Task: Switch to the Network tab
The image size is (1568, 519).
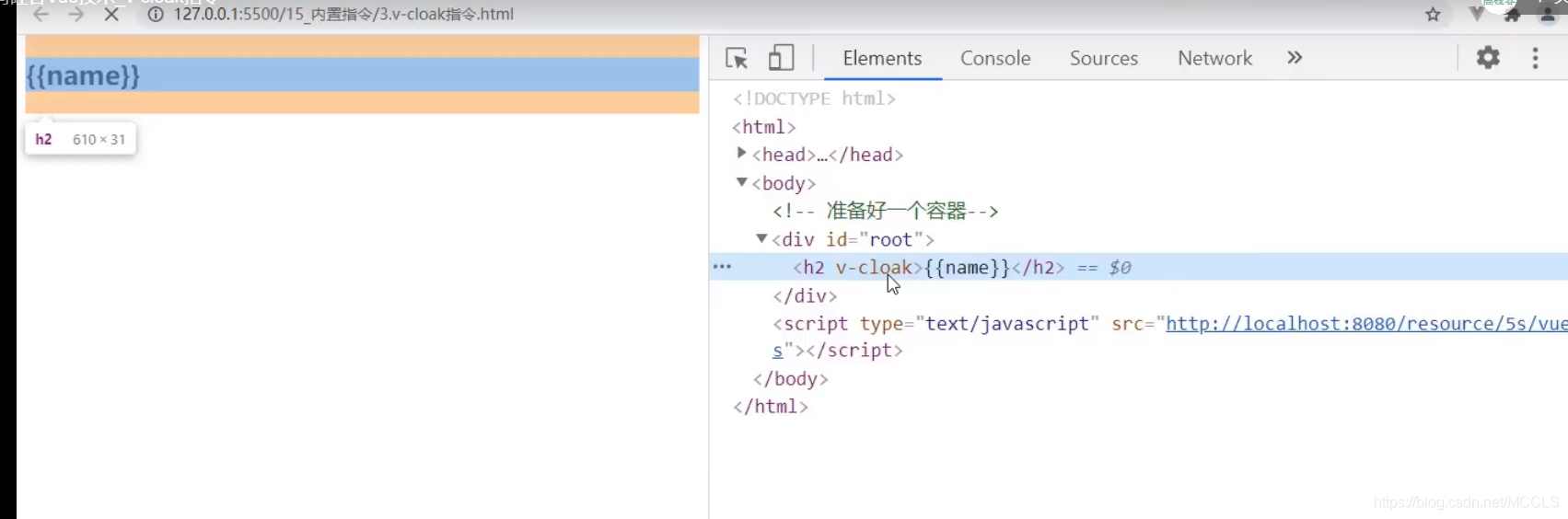Action: 1214,58
